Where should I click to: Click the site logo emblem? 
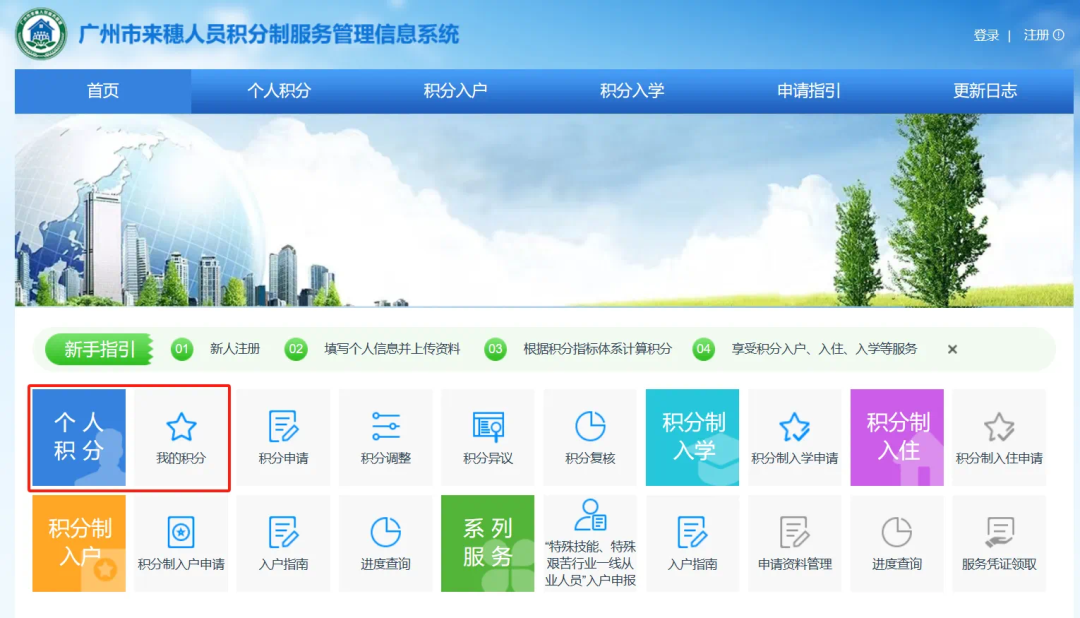pos(41,34)
